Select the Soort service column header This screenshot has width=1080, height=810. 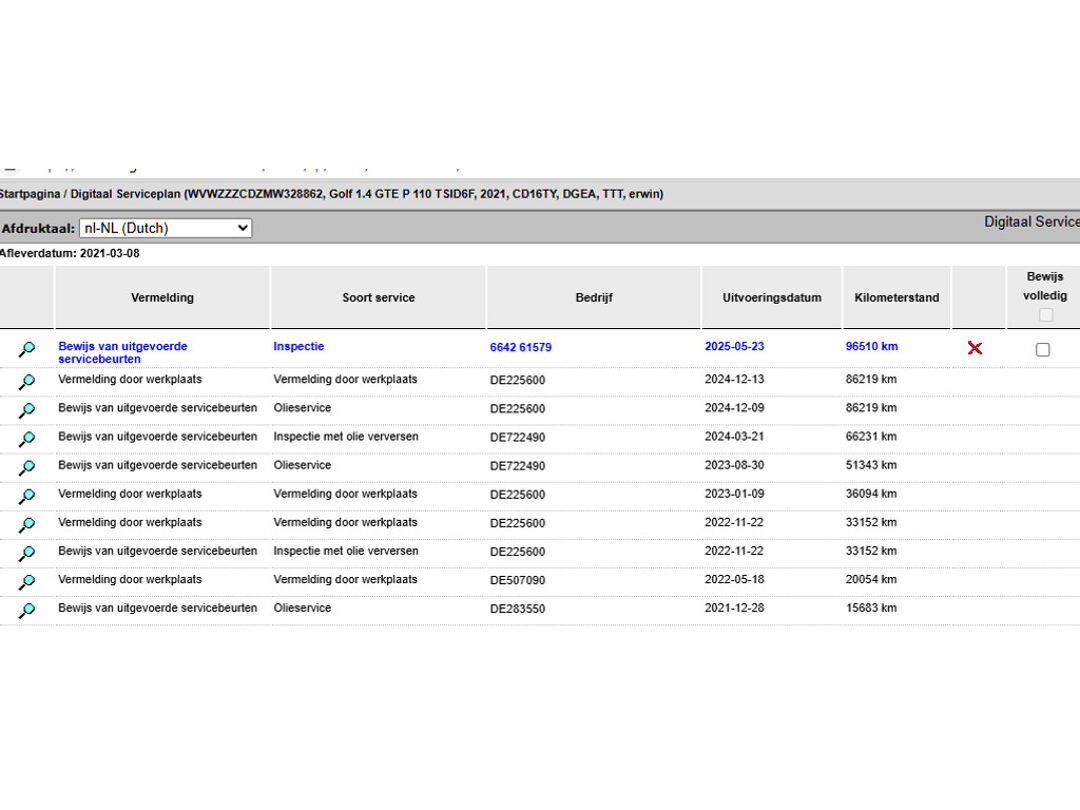coord(378,298)
